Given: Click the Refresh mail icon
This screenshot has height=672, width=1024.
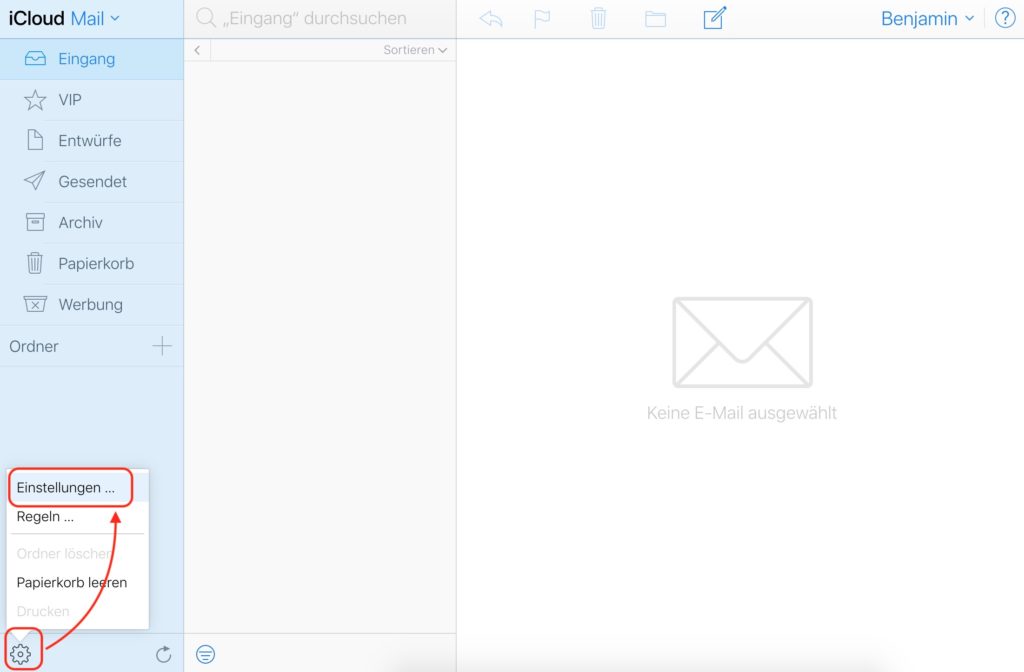Looking at the screenshot, I should pos(164,654).
